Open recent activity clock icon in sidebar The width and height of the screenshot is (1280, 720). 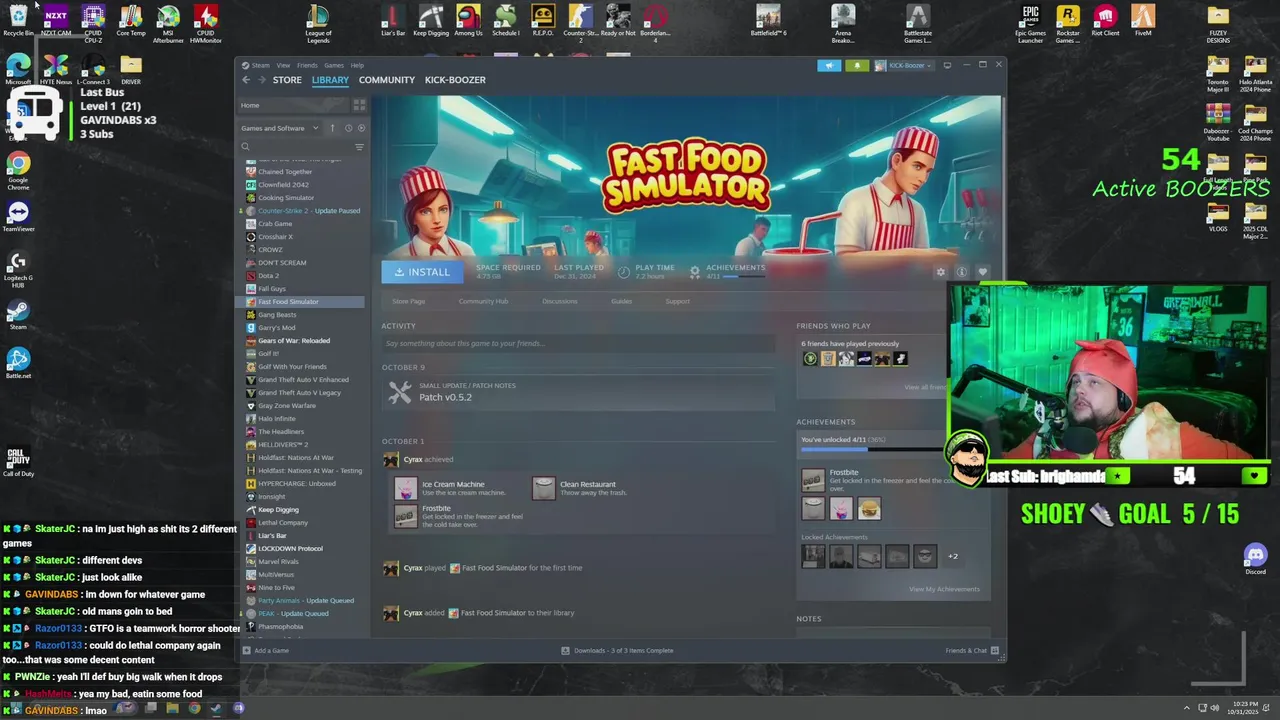pos(348,128)
